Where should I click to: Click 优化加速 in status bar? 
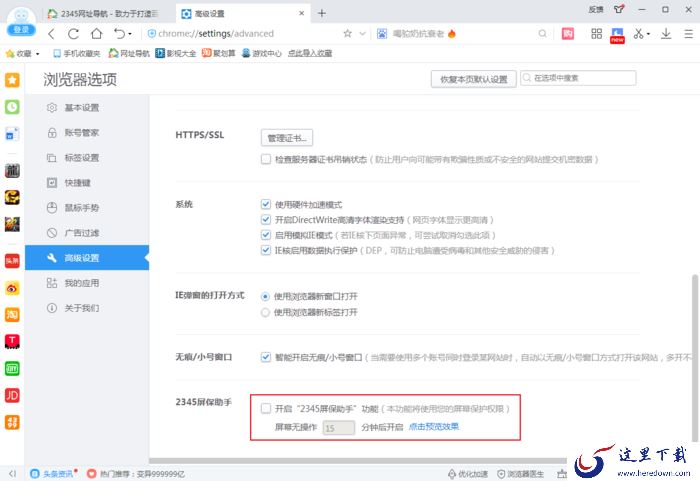tap(467, 474)
